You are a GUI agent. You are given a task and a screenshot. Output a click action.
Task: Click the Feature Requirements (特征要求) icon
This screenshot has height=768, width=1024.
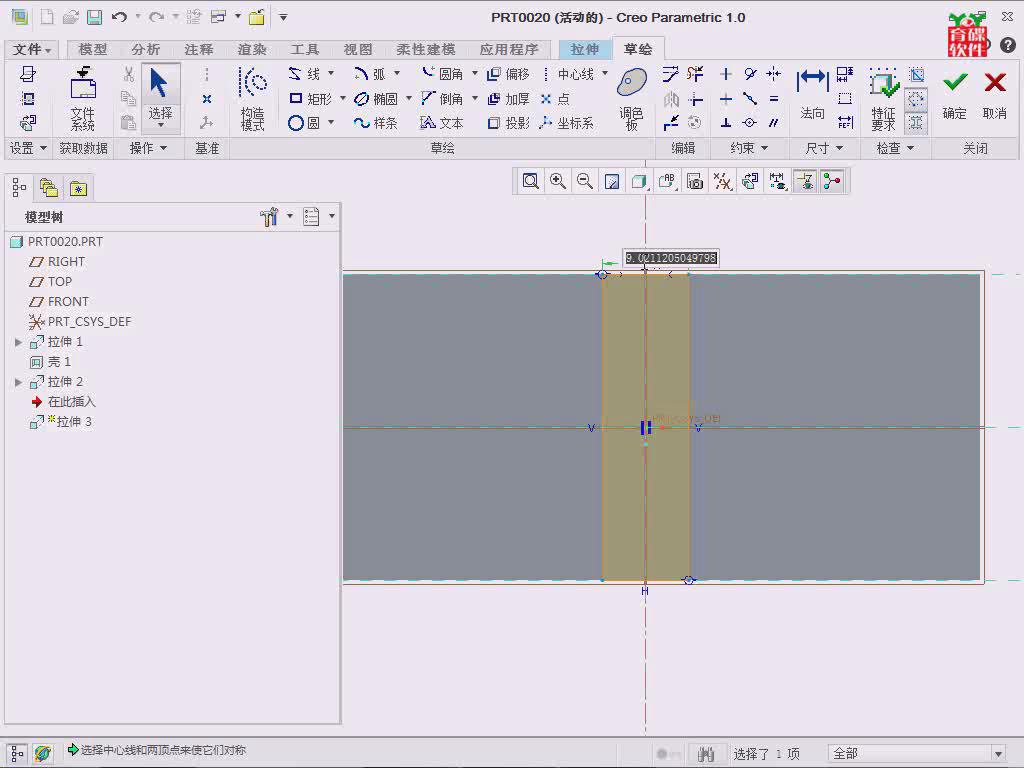click(x=883, y=99)
